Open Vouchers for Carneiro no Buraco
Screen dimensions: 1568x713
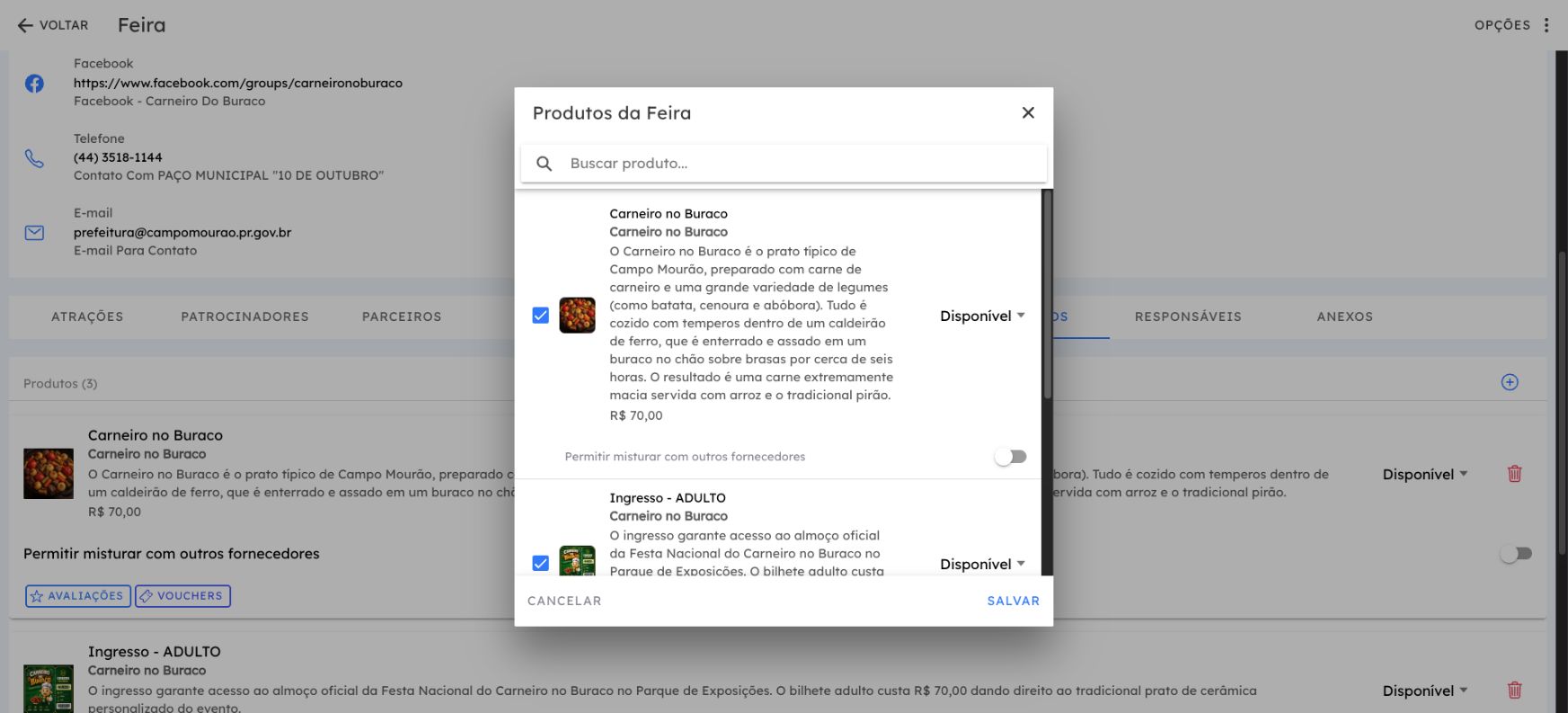[x=182, y=596]
